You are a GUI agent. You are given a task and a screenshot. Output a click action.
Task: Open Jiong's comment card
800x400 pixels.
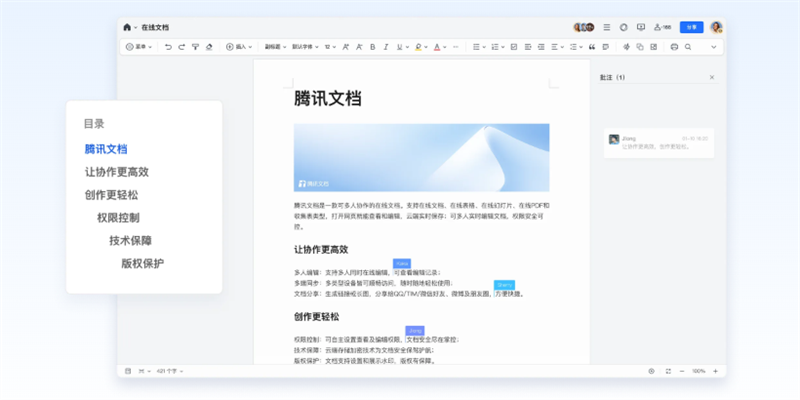point(659,143)
